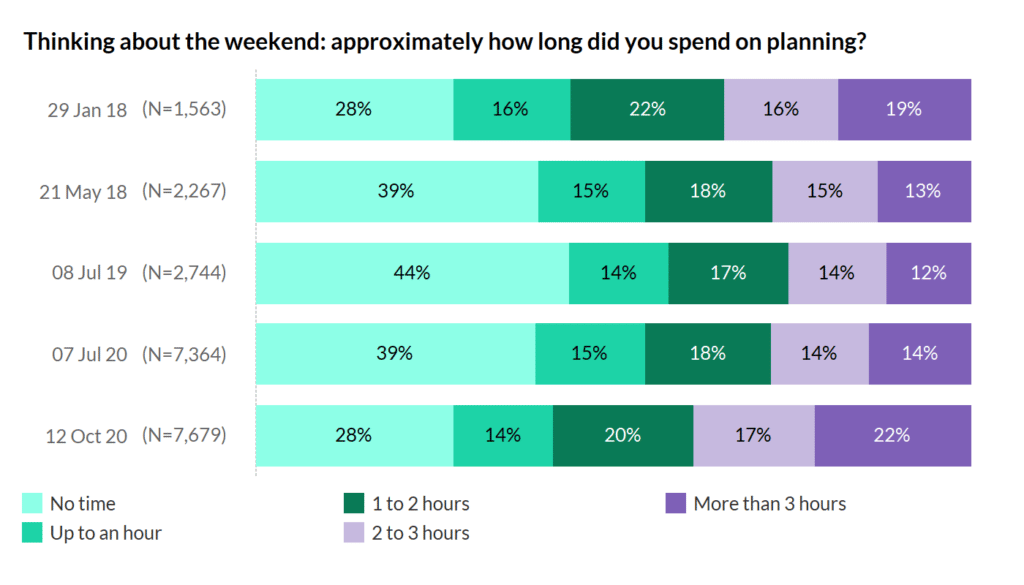Select the 22% dark green segment for 29 Jan 18
Image resolution: width=1024 pixels, height=585 pixels.
647,109
